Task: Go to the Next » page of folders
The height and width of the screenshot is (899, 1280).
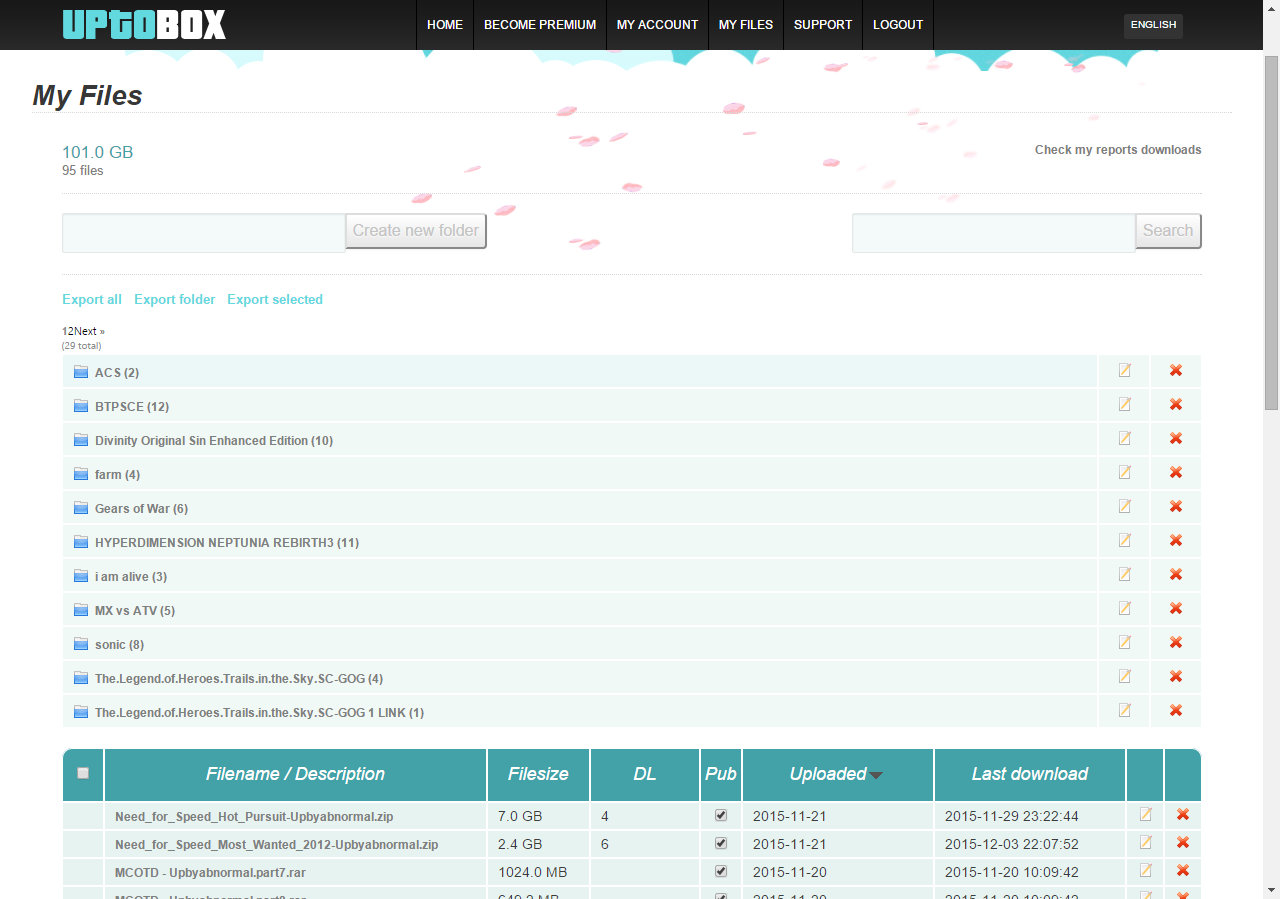Action: pos(89,331)
